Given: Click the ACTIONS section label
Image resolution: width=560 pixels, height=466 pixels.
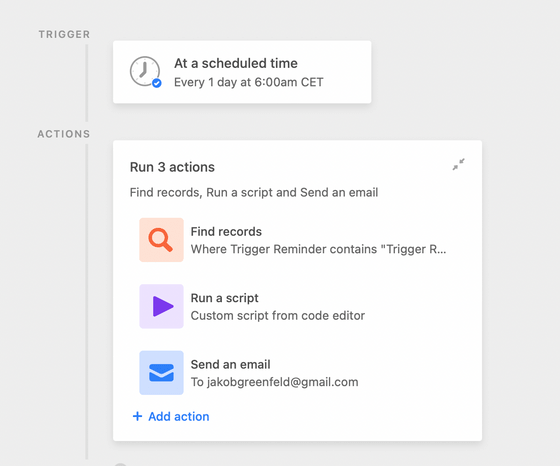Looking at the screenshot, I should tap(64, 134).
